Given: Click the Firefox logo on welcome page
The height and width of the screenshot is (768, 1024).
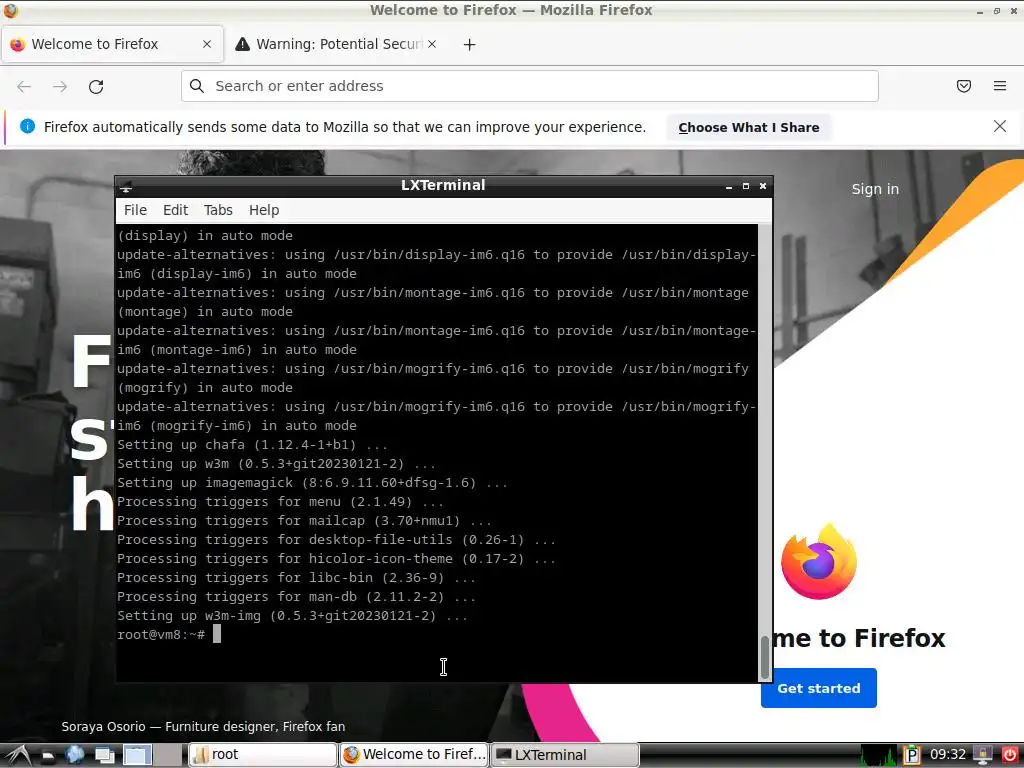Looking at the screenshot, I should tap(819, 562).
